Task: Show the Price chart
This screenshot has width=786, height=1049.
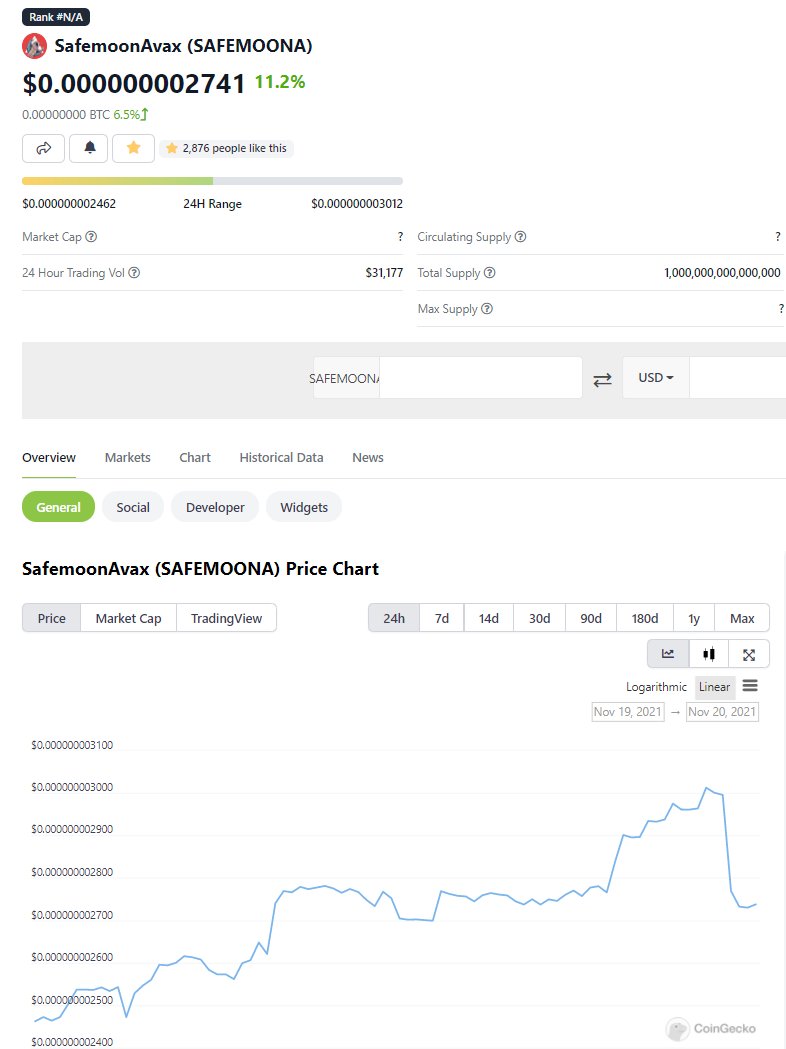Action: (x=52, y=618)
